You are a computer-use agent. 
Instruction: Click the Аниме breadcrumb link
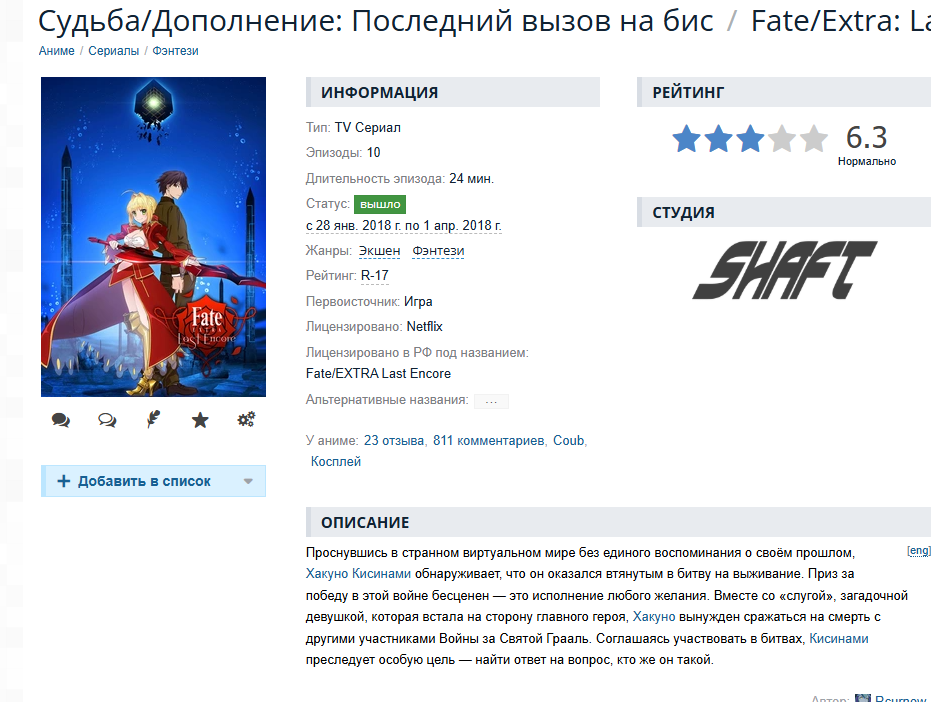[x=56, y=51]
